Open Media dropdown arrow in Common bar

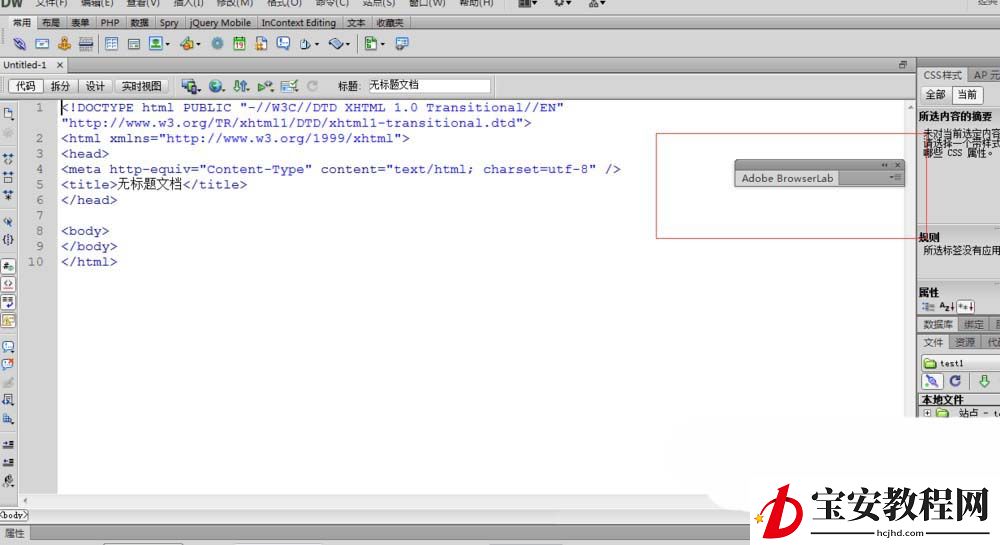[x=198, y=45]
